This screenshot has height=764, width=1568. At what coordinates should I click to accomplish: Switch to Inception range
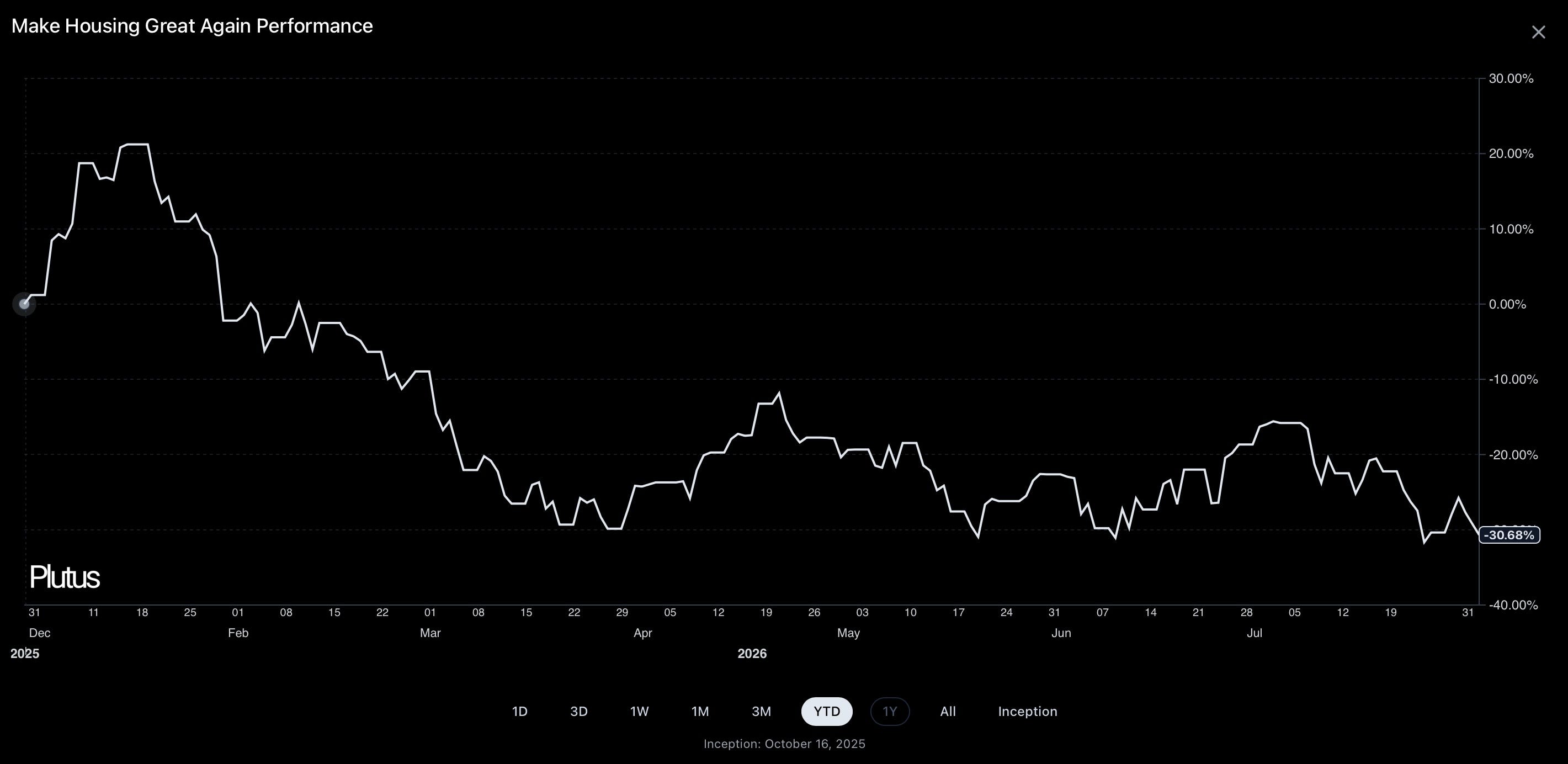coord(1028,711)
